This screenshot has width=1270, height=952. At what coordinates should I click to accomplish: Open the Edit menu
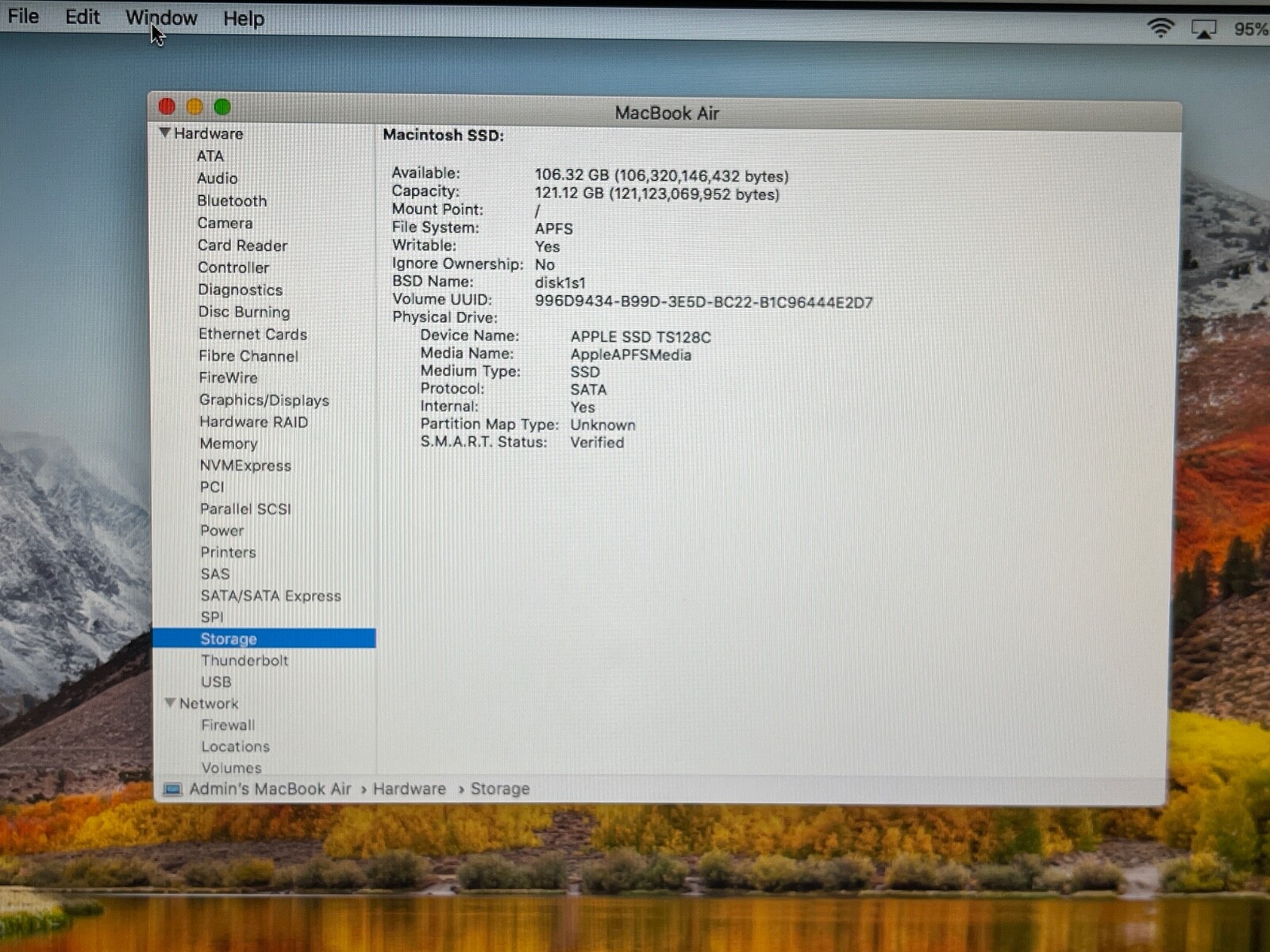[82, 17]
